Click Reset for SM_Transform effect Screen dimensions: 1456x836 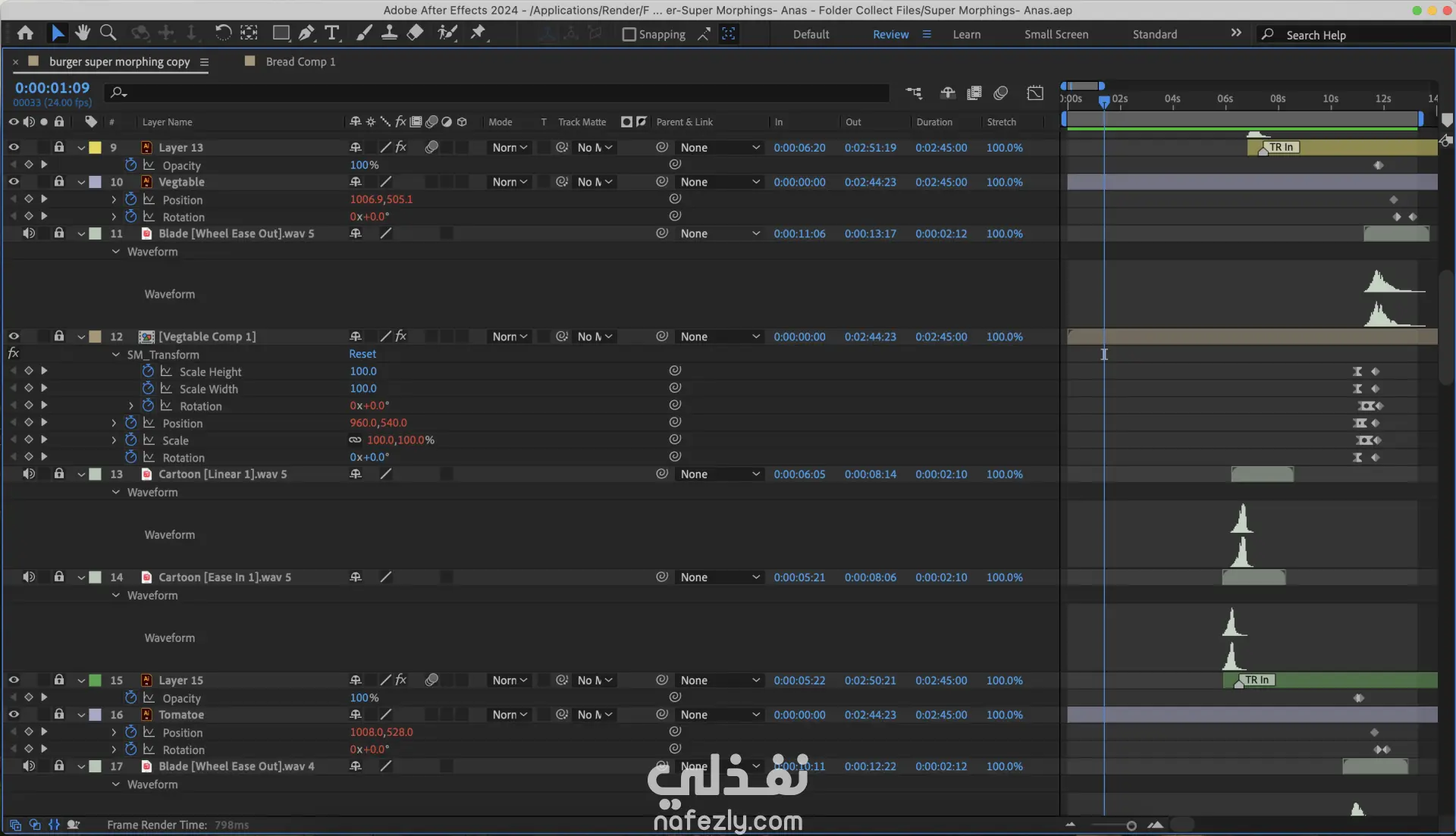click(362, 354)
